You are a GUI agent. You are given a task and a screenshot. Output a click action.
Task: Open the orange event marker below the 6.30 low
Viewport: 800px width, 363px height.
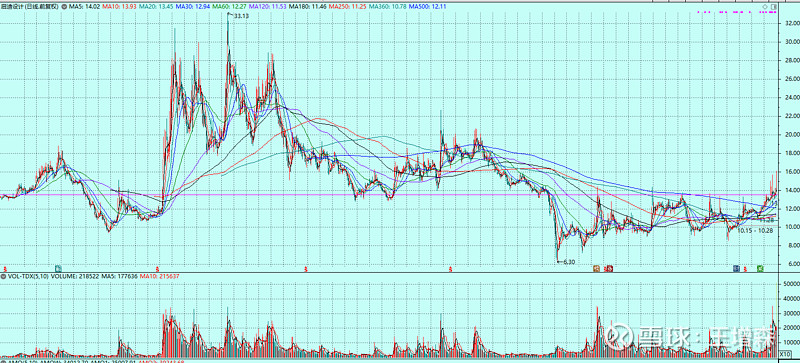tap(595, 268)
